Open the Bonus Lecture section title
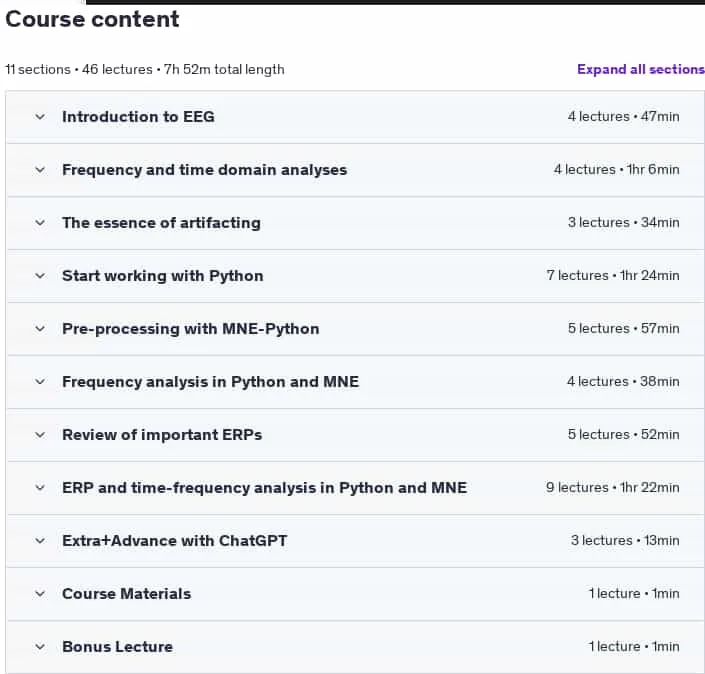This screenshot has height=674, width=705. click(117, 647)
